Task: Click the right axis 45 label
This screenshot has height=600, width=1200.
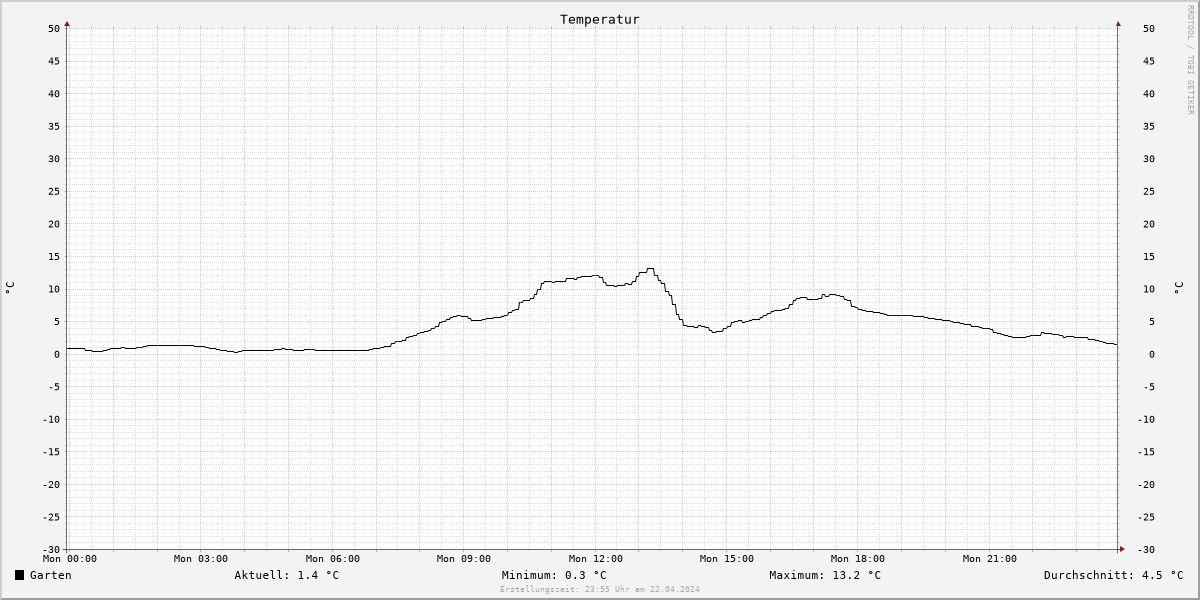Action: point(1150,61)
